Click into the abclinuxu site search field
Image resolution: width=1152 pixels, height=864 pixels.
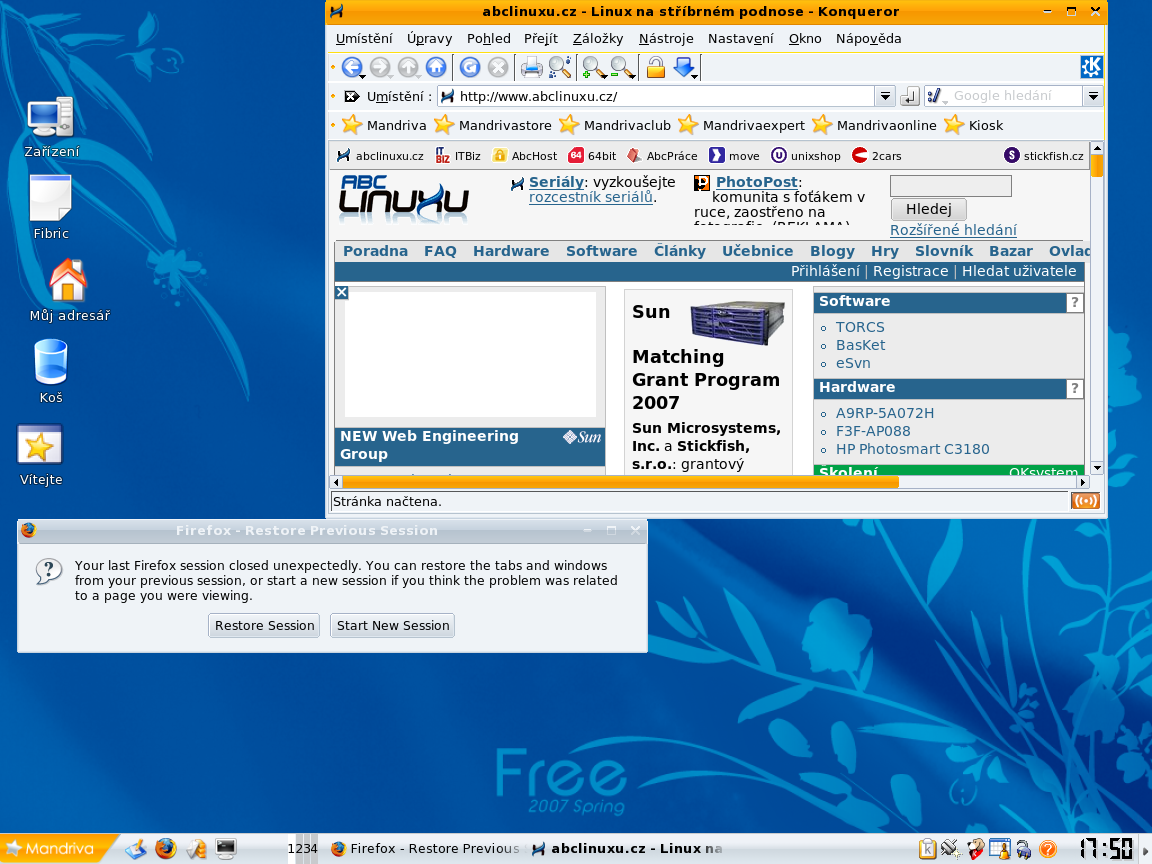(951, 186)
